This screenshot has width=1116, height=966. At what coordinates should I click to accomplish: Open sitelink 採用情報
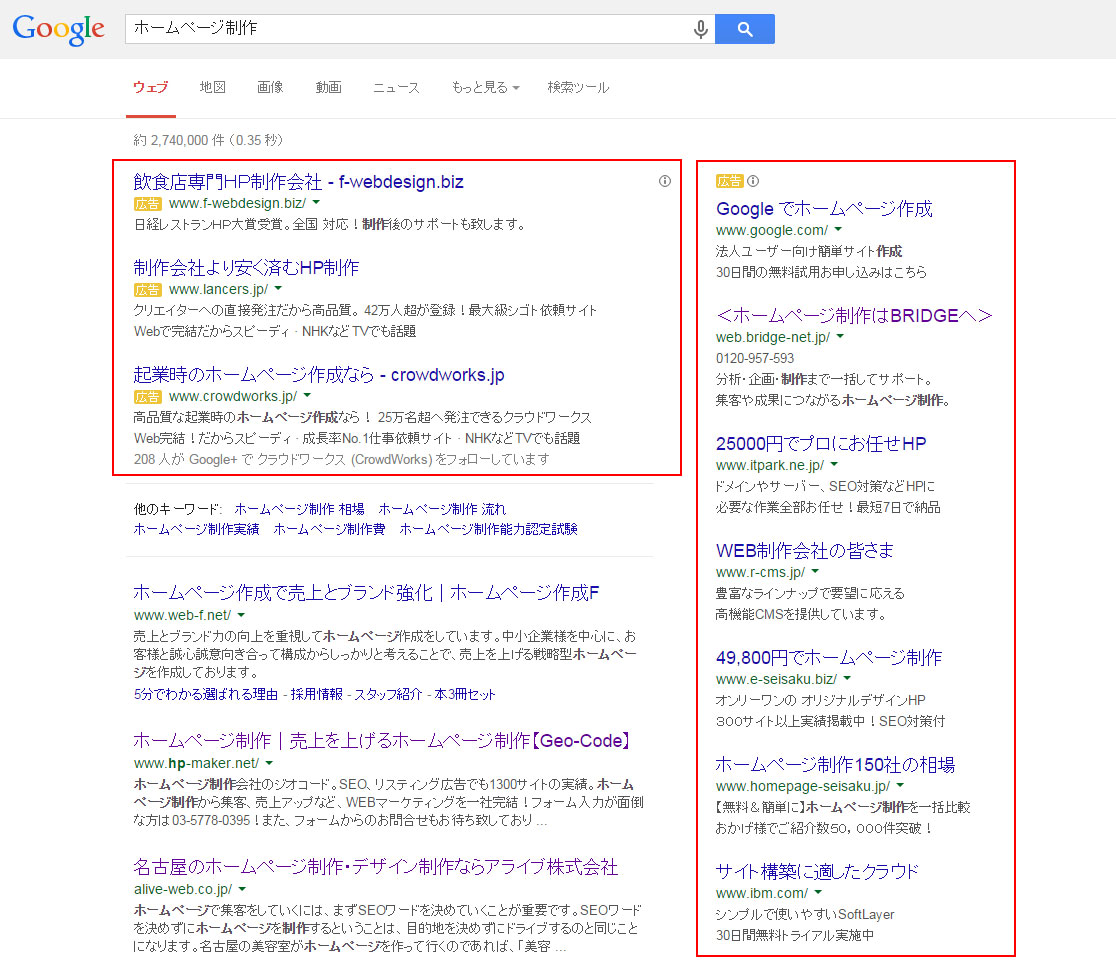pyautogui.click(x=317, y=694)
